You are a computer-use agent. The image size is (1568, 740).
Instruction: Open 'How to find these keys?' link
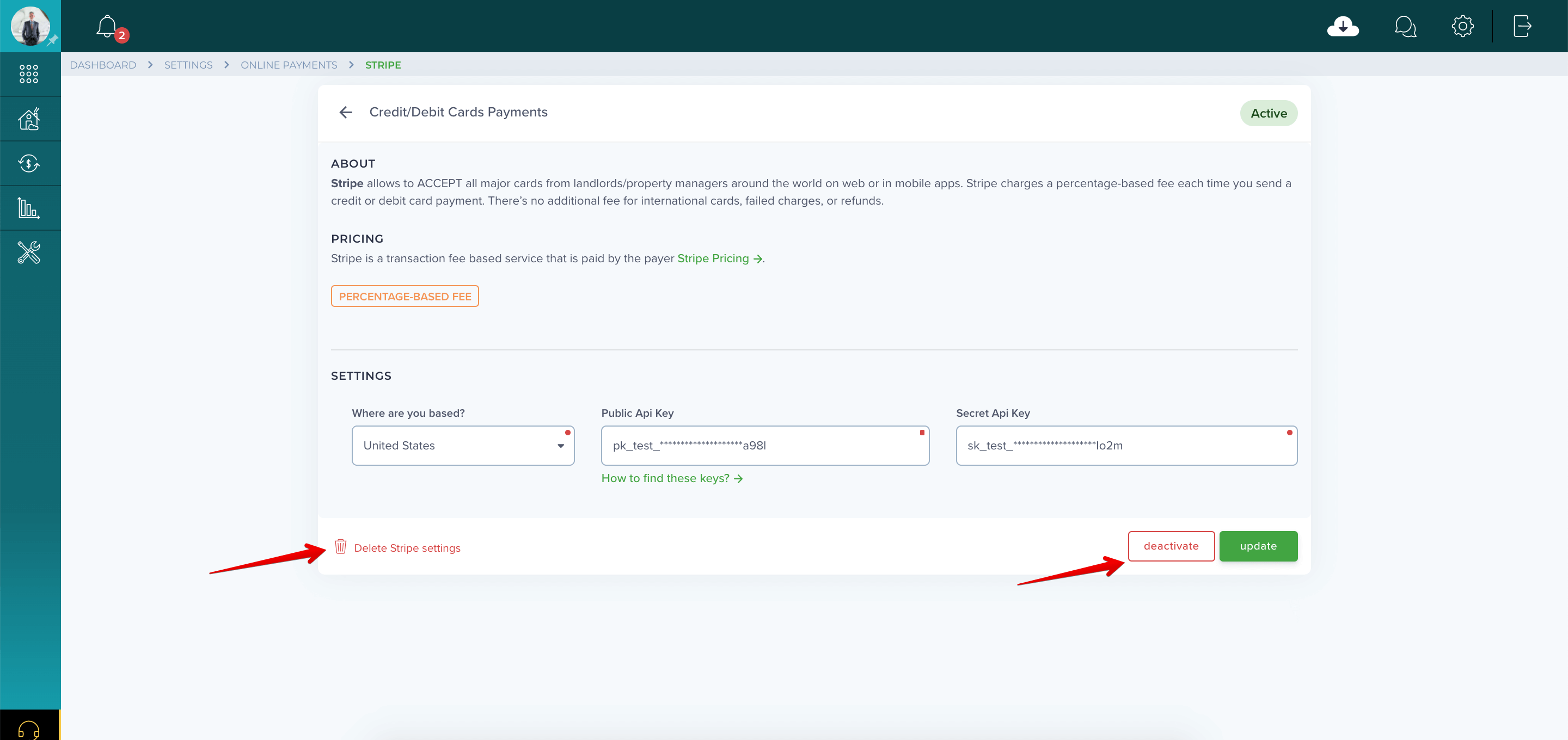(x=671, y=478)
